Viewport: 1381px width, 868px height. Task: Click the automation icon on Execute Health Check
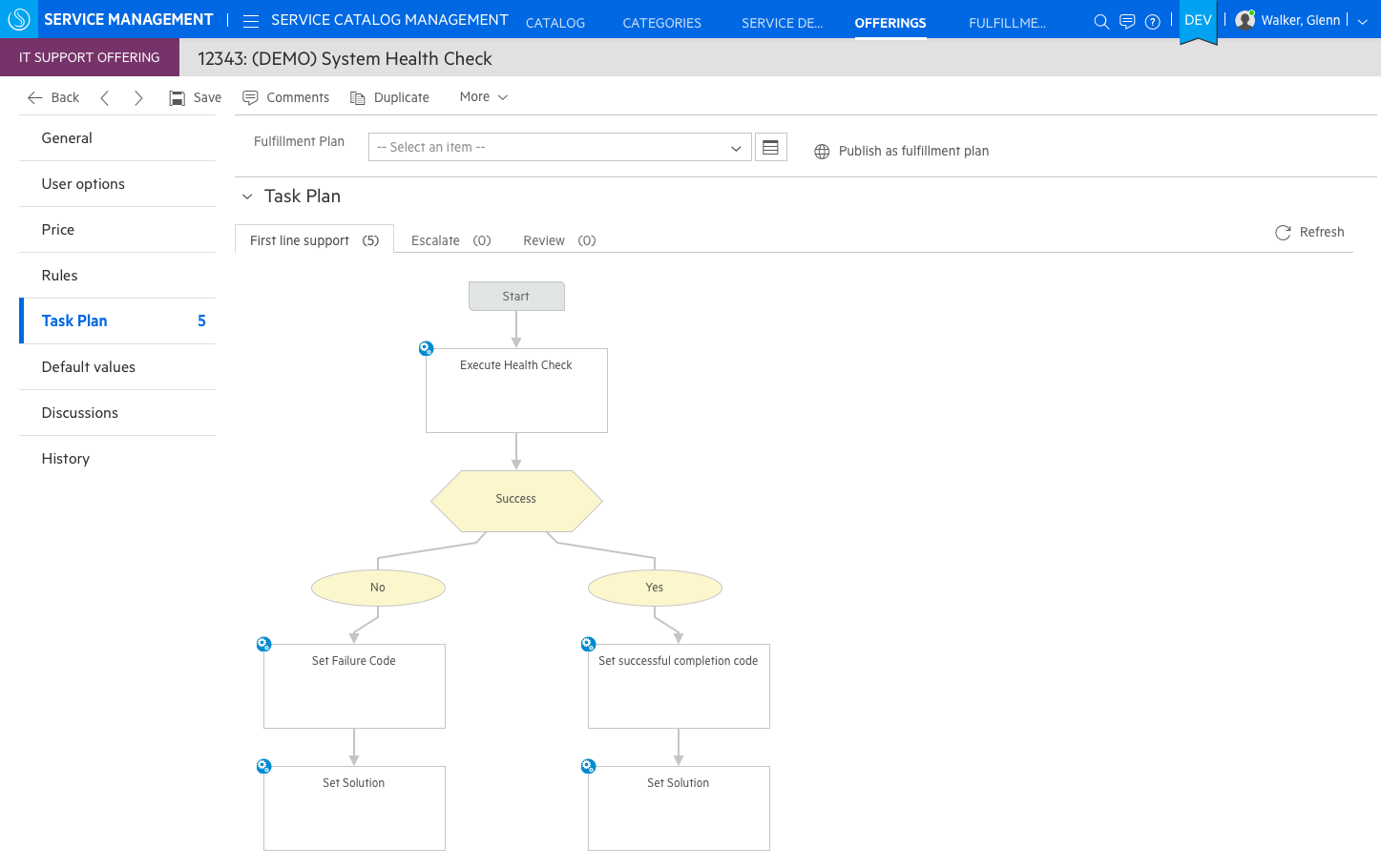tap(426, 348)
